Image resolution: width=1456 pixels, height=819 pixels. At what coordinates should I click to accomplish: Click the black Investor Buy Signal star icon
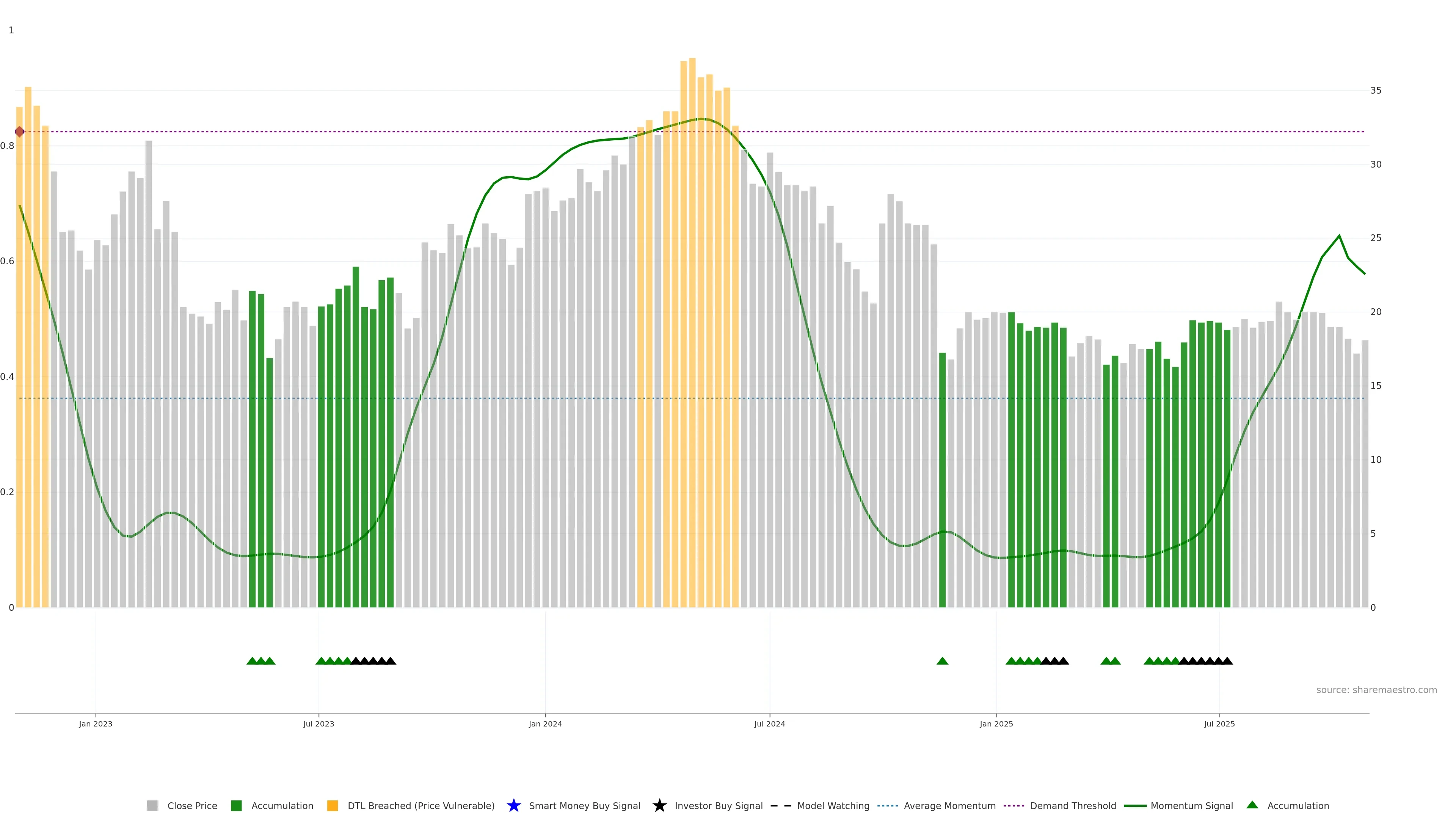[659, 805]
